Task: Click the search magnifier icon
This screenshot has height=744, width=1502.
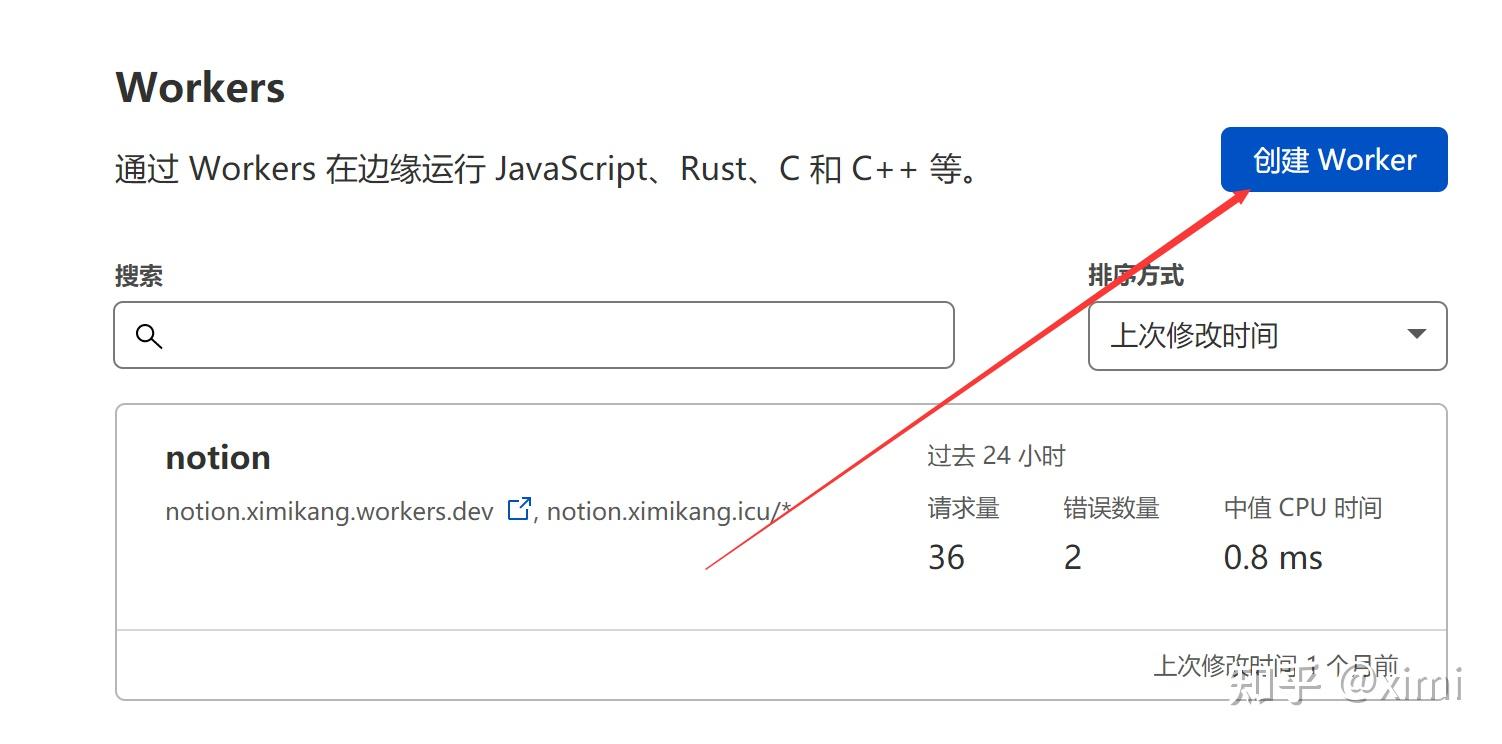Action: point(148,337)
